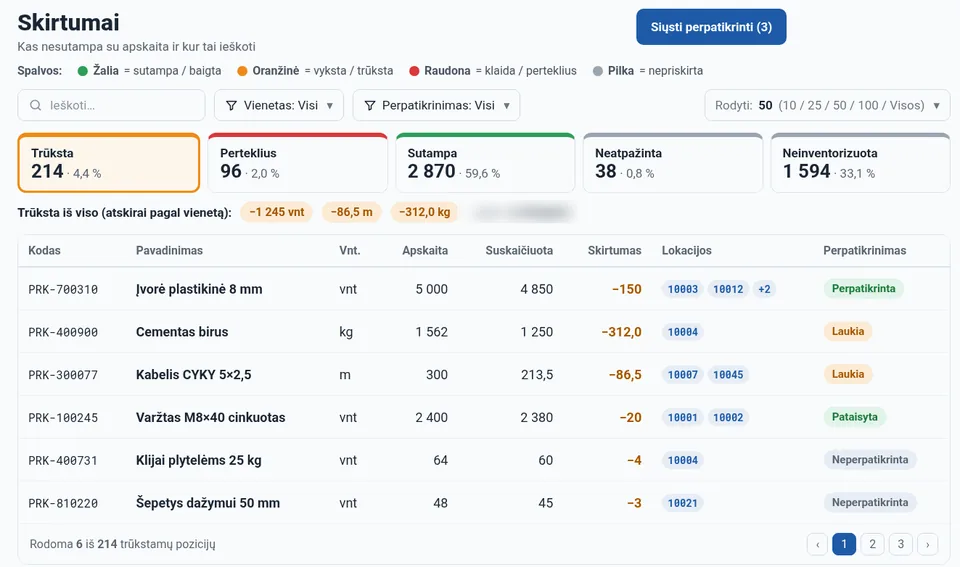Click Laukia badge on Kabelis CYKY row

pos(848,374)
